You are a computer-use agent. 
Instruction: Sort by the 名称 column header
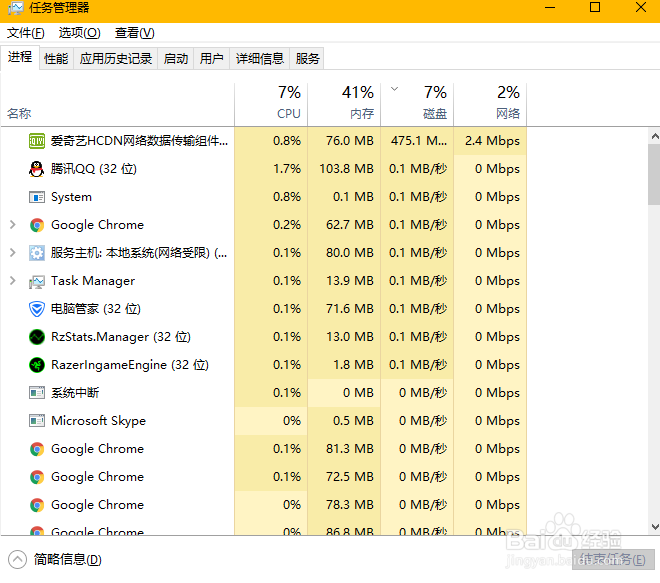click(x=117, y=105)
